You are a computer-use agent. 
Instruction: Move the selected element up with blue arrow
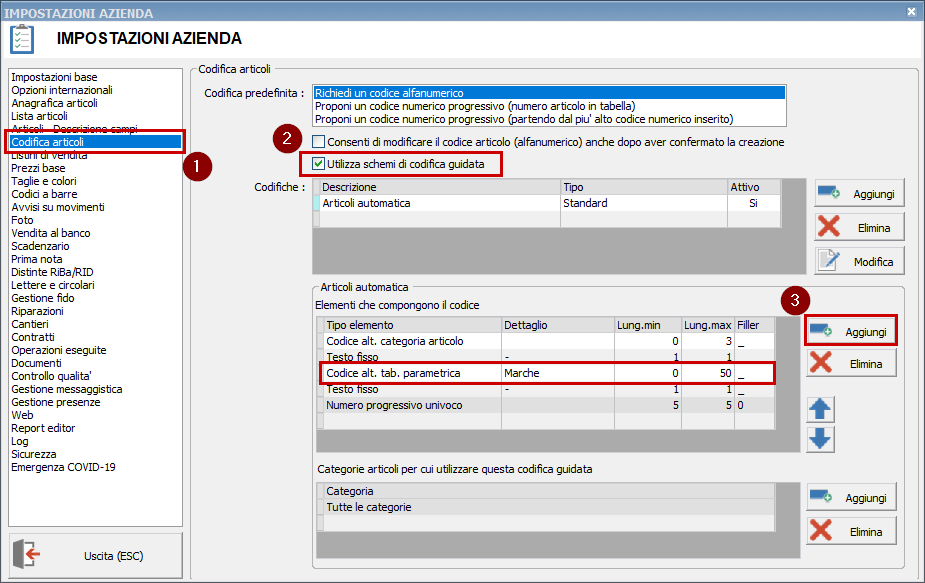coord(820,409)
